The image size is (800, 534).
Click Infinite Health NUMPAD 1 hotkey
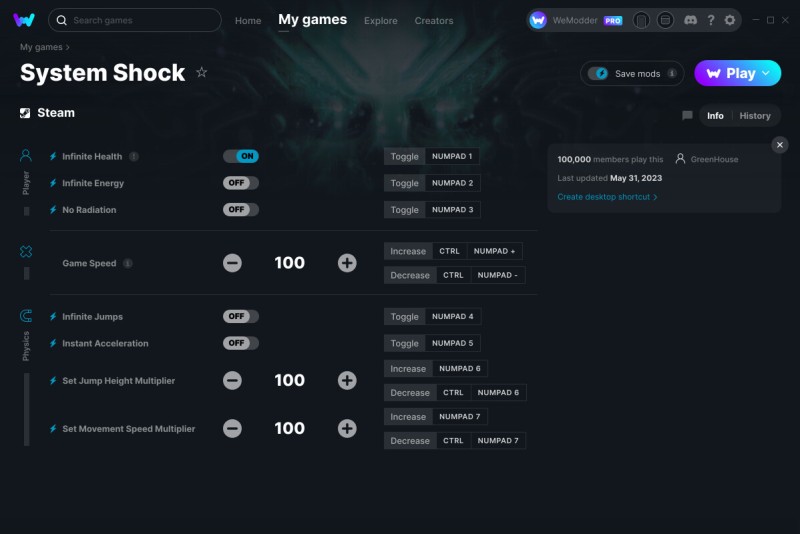pos(452,156)
